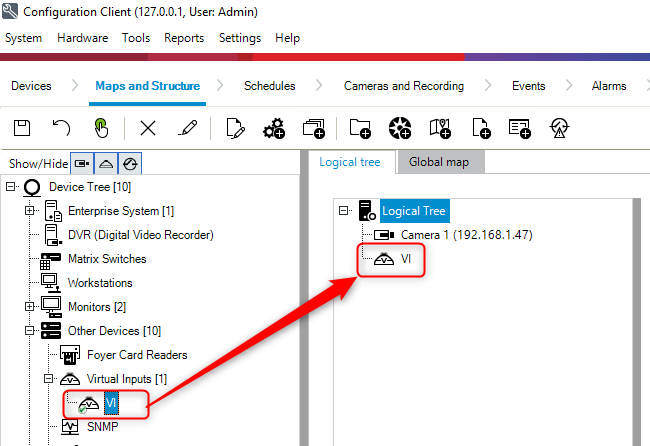Collapse the Device Tree root node
The width and height of the screenshot is (650, 446).
click(x=10, y=187)
